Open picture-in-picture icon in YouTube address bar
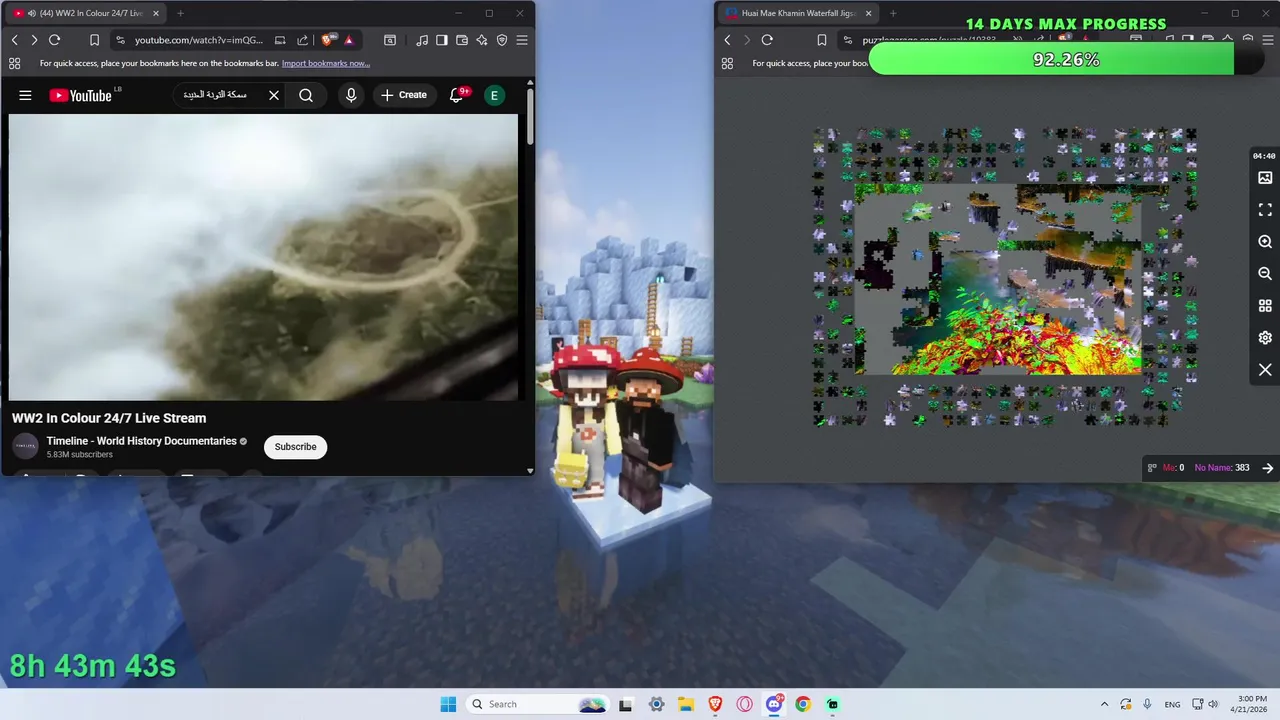This screenshot has width=1280, height=720. pos(280,40)
